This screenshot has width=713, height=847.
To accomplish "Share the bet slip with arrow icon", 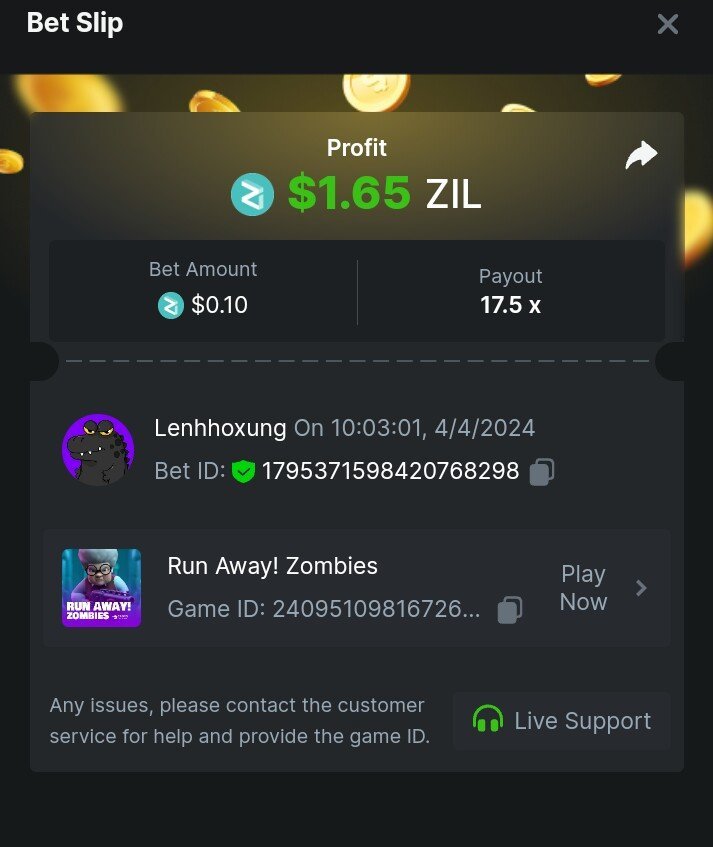I will tap(641, 155).
